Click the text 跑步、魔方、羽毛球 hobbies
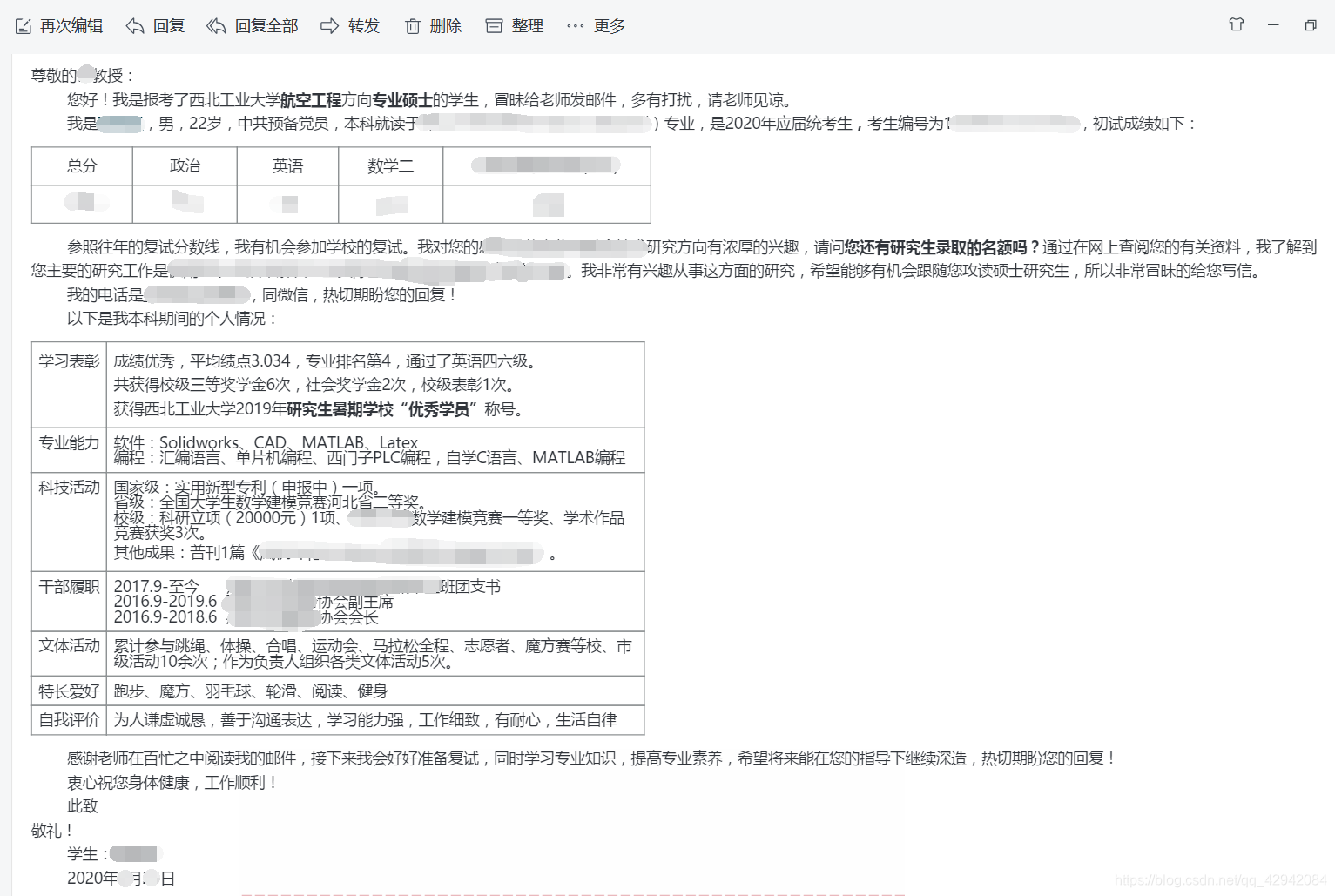 251,691
